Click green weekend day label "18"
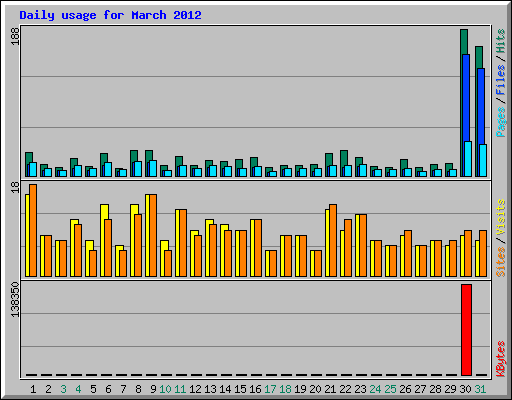This screenshot has height=400, width=512. point(285,389)
